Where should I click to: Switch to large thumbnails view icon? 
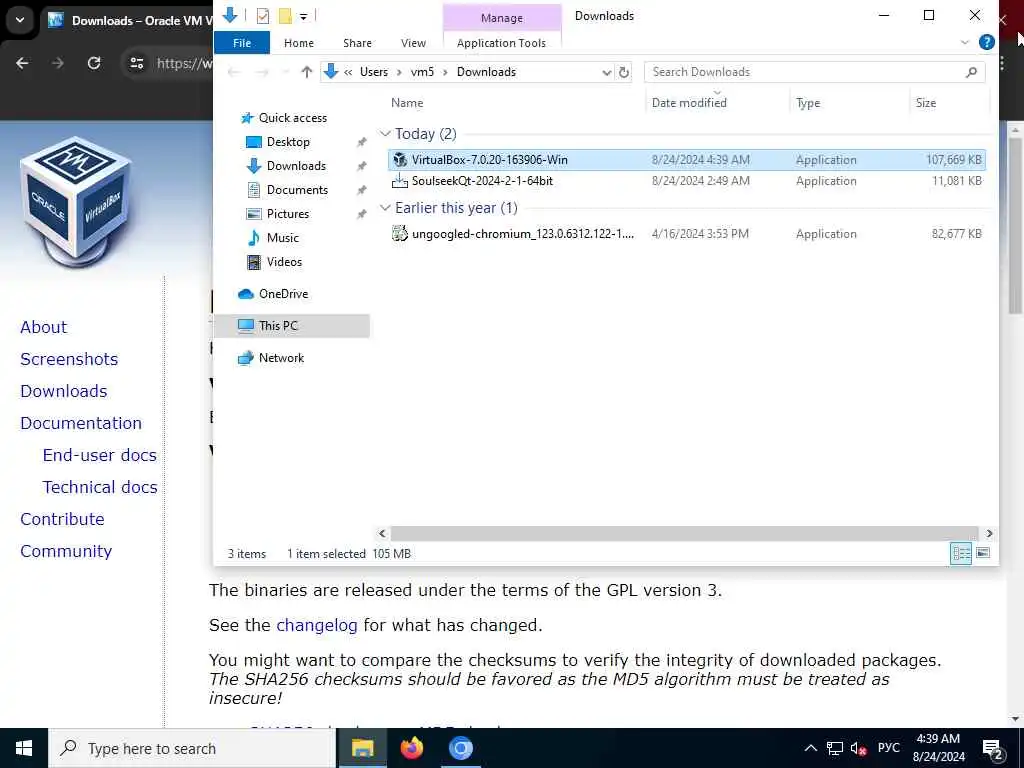click(983, 553)
